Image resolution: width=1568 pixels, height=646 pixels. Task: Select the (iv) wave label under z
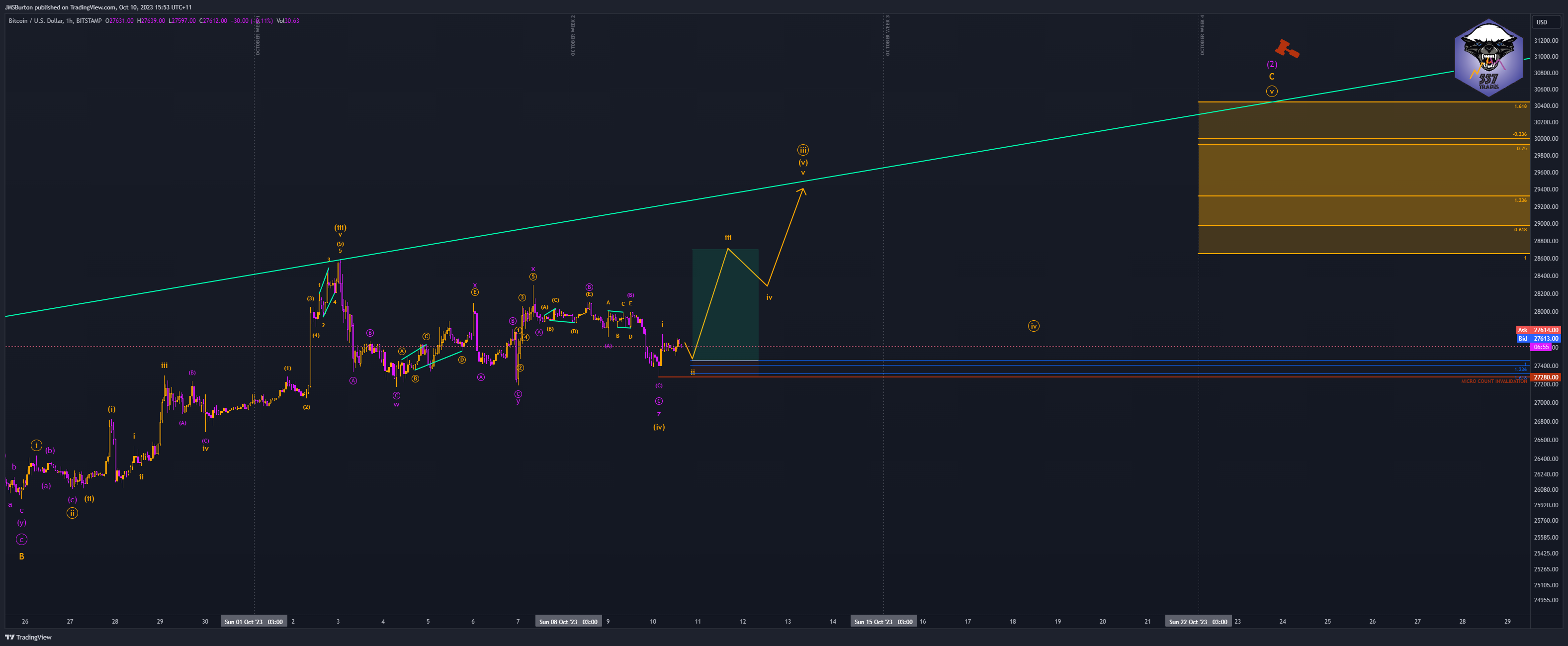click(659, 427)
